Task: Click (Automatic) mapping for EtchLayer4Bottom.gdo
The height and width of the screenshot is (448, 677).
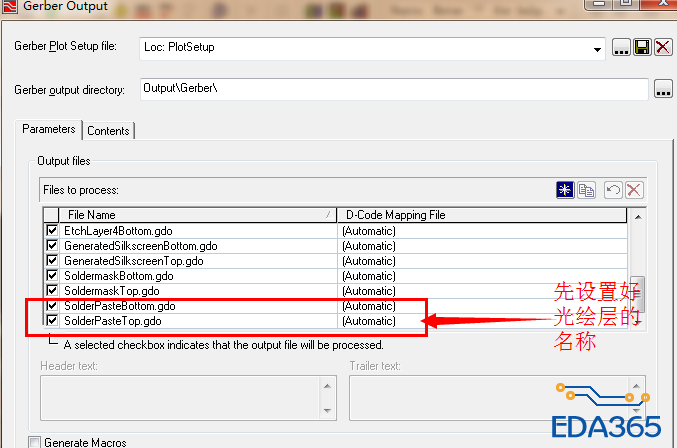Action: 369,231
